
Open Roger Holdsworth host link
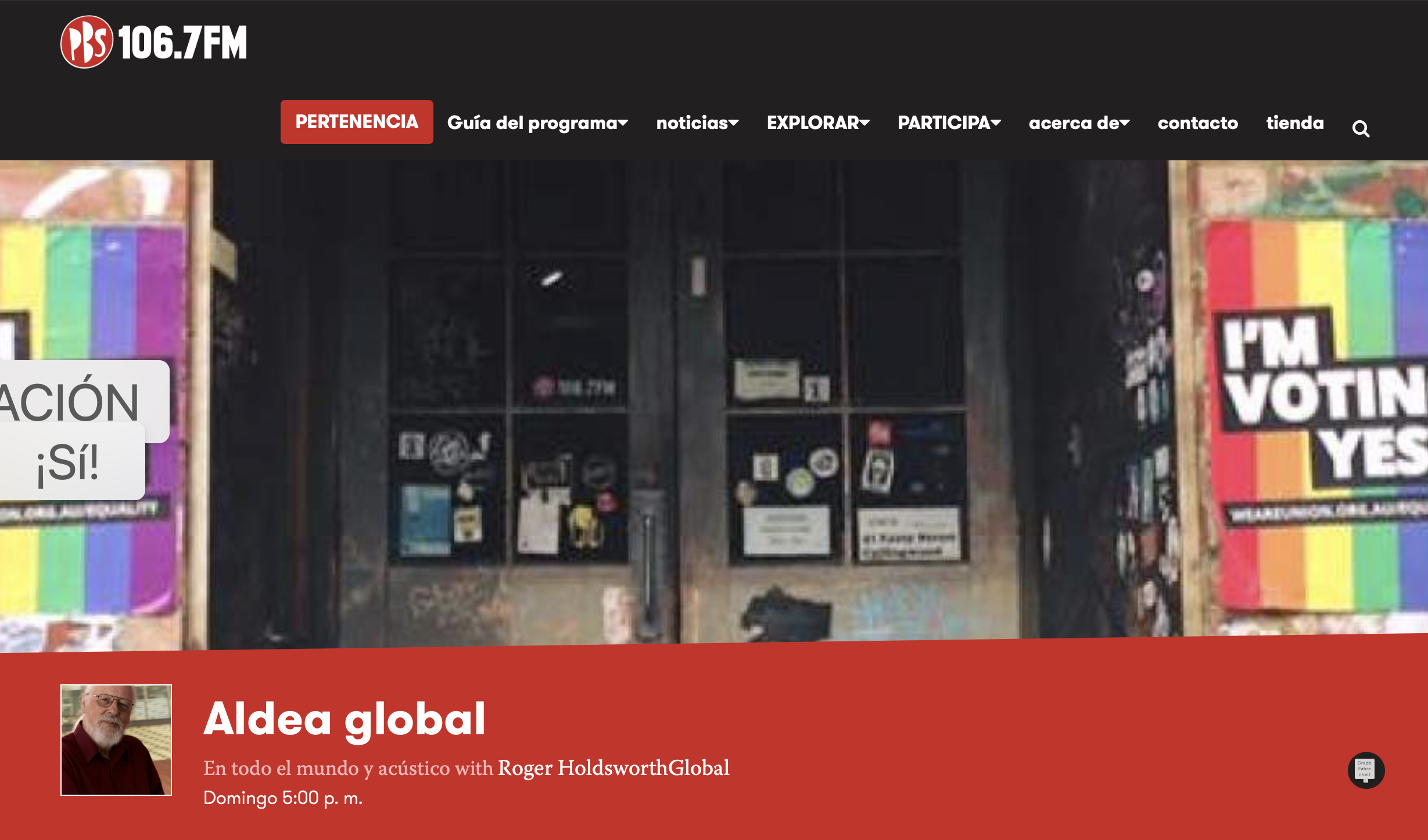(583, 768)
